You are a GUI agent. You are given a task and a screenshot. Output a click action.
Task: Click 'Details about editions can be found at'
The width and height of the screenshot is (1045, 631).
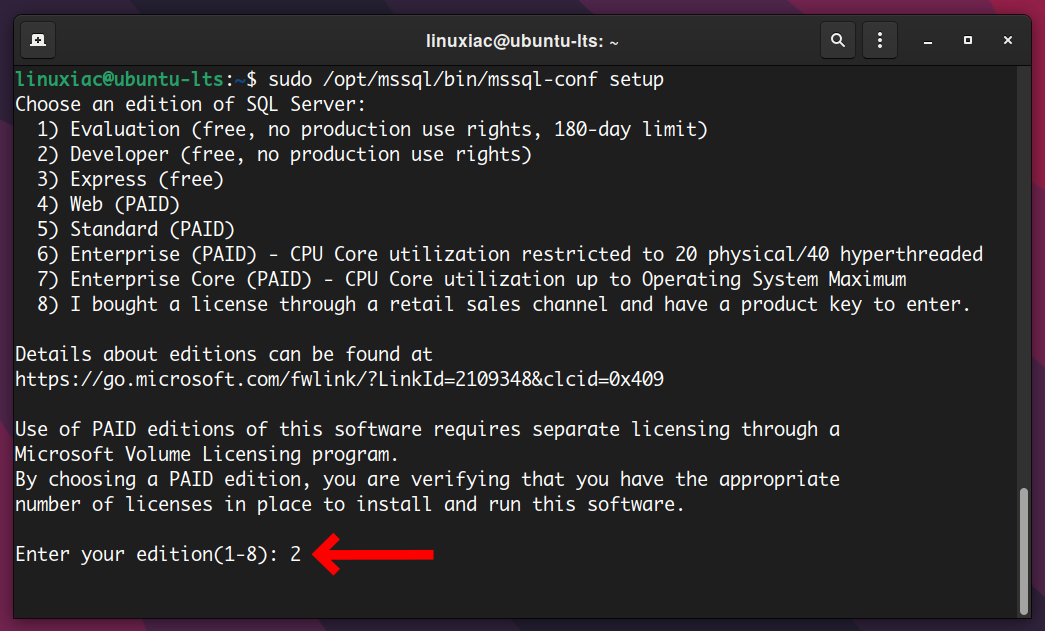coord(224,354)
